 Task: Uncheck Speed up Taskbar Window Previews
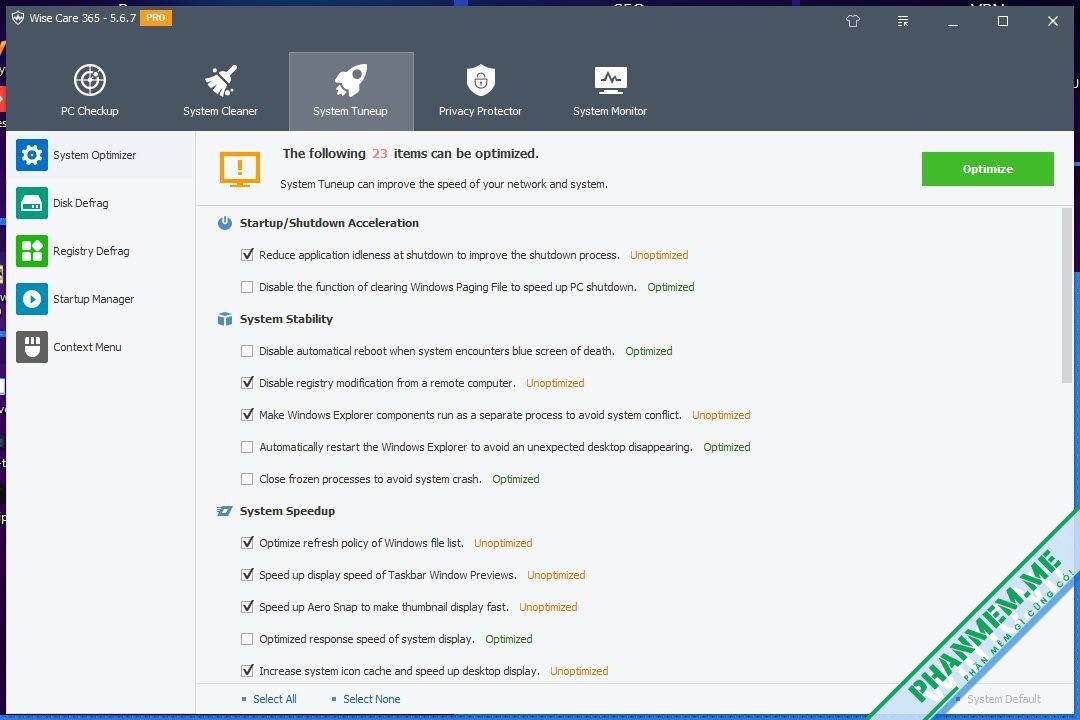point(247,575)
